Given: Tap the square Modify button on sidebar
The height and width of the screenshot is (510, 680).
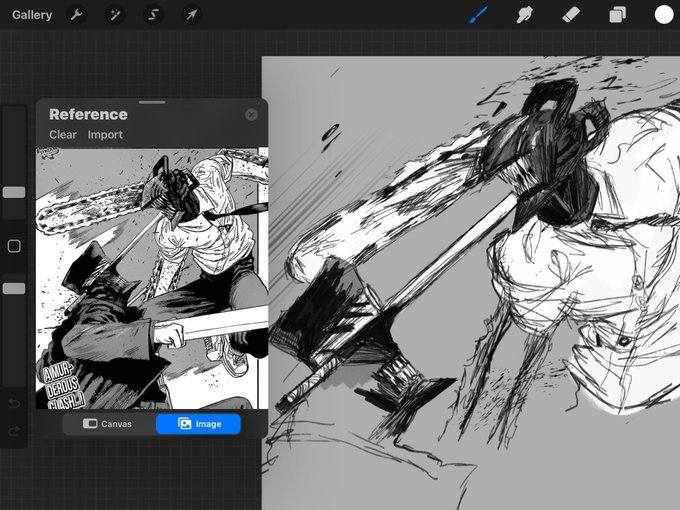Looking at the screenshot, I should [14, 246].
